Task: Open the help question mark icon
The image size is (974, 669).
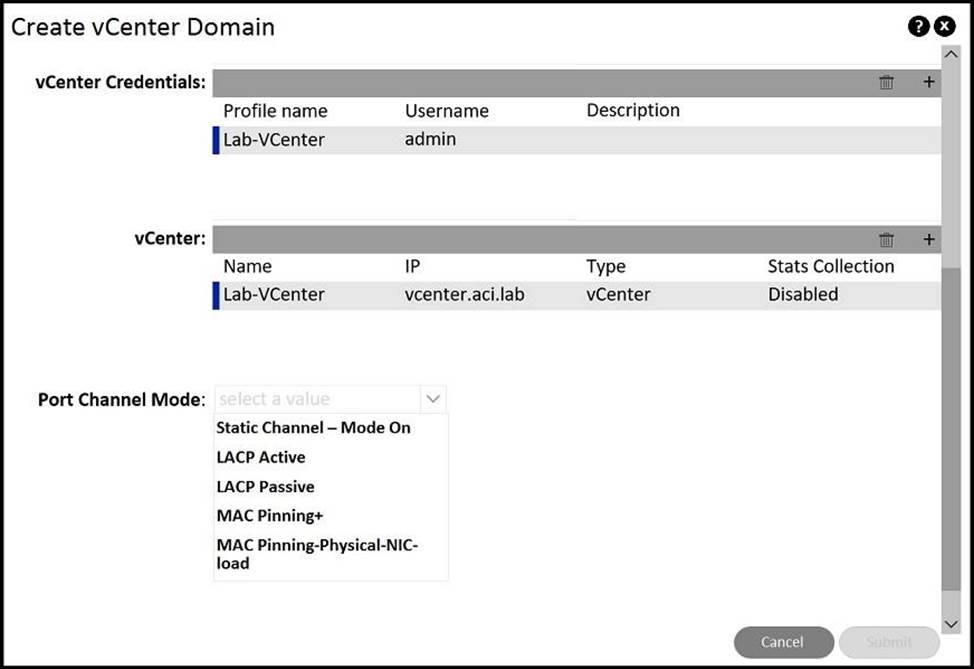Action: (918, 27)
